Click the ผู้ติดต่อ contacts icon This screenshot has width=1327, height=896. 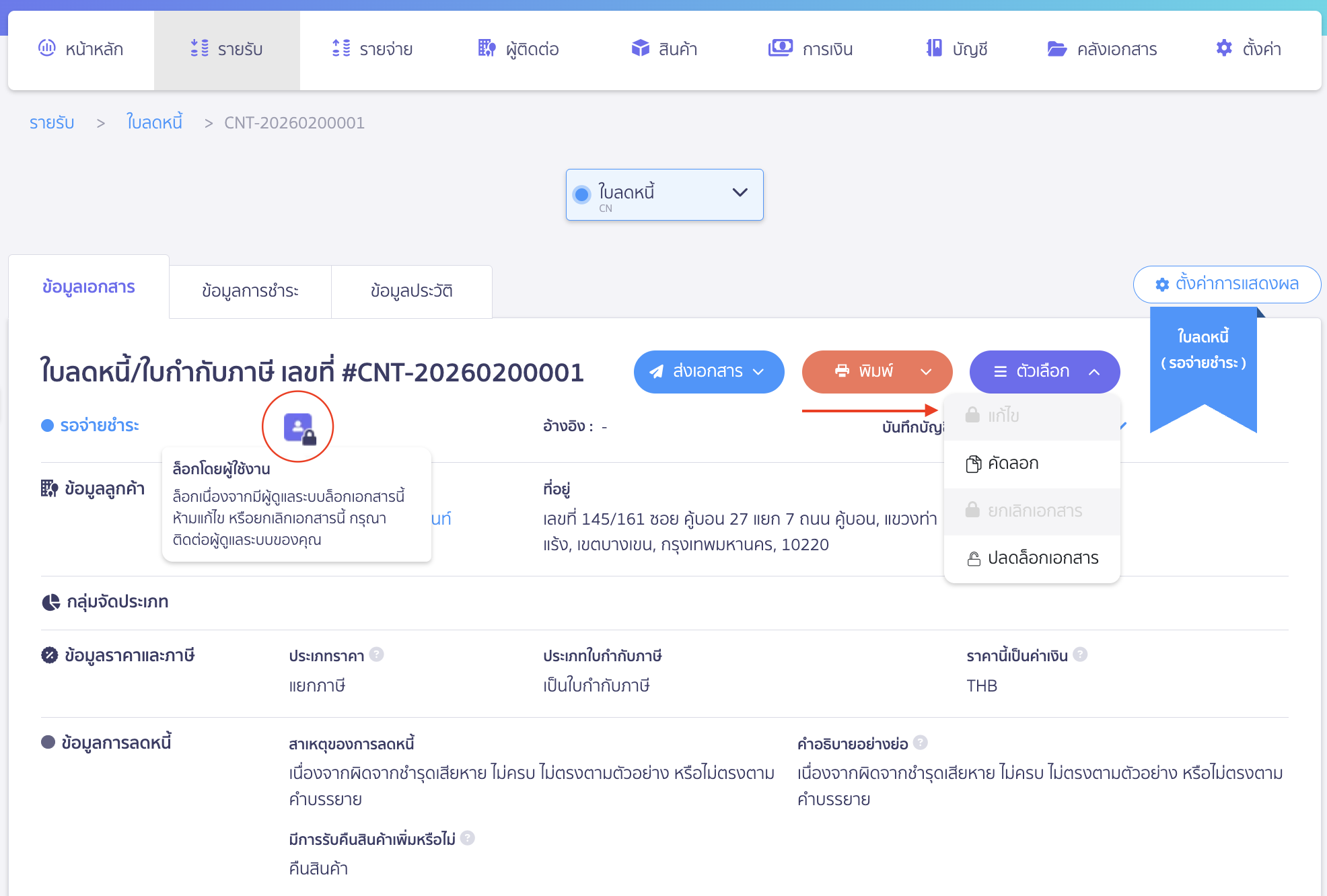click(x=487, y=48)
